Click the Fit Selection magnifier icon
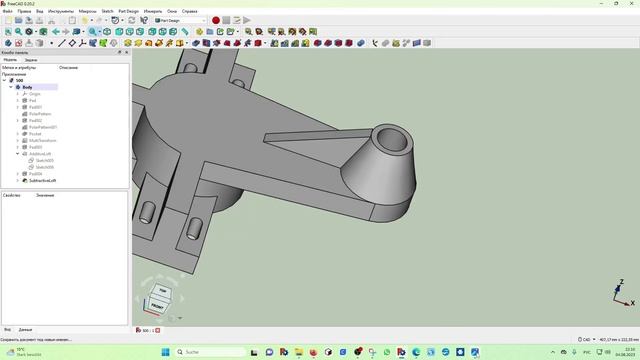Image resolution: width=640 pixels, height=360 pixels. tap(19, 31)
